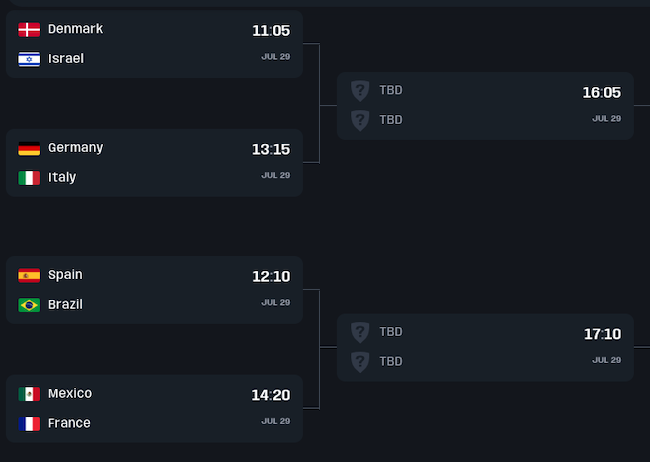The image size is (650, 462).
Task: Click the Germany flag icon
Action: [29, 148]
